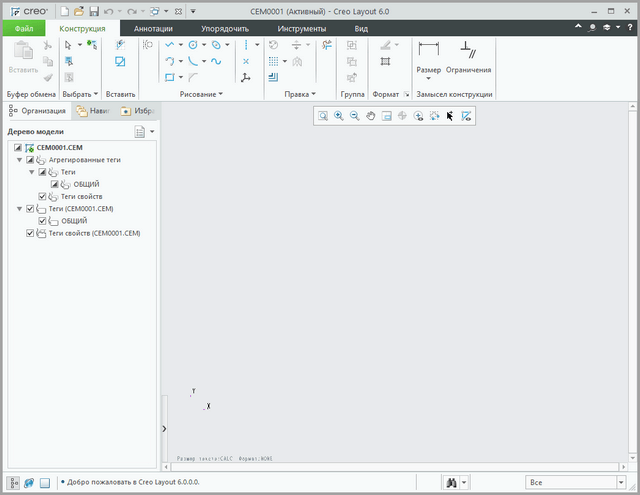This screenshot has width=640, height=495.
Task: Toggle checkbox for Теги (CEM0001.CEM)
Action: tap(30, 208)
